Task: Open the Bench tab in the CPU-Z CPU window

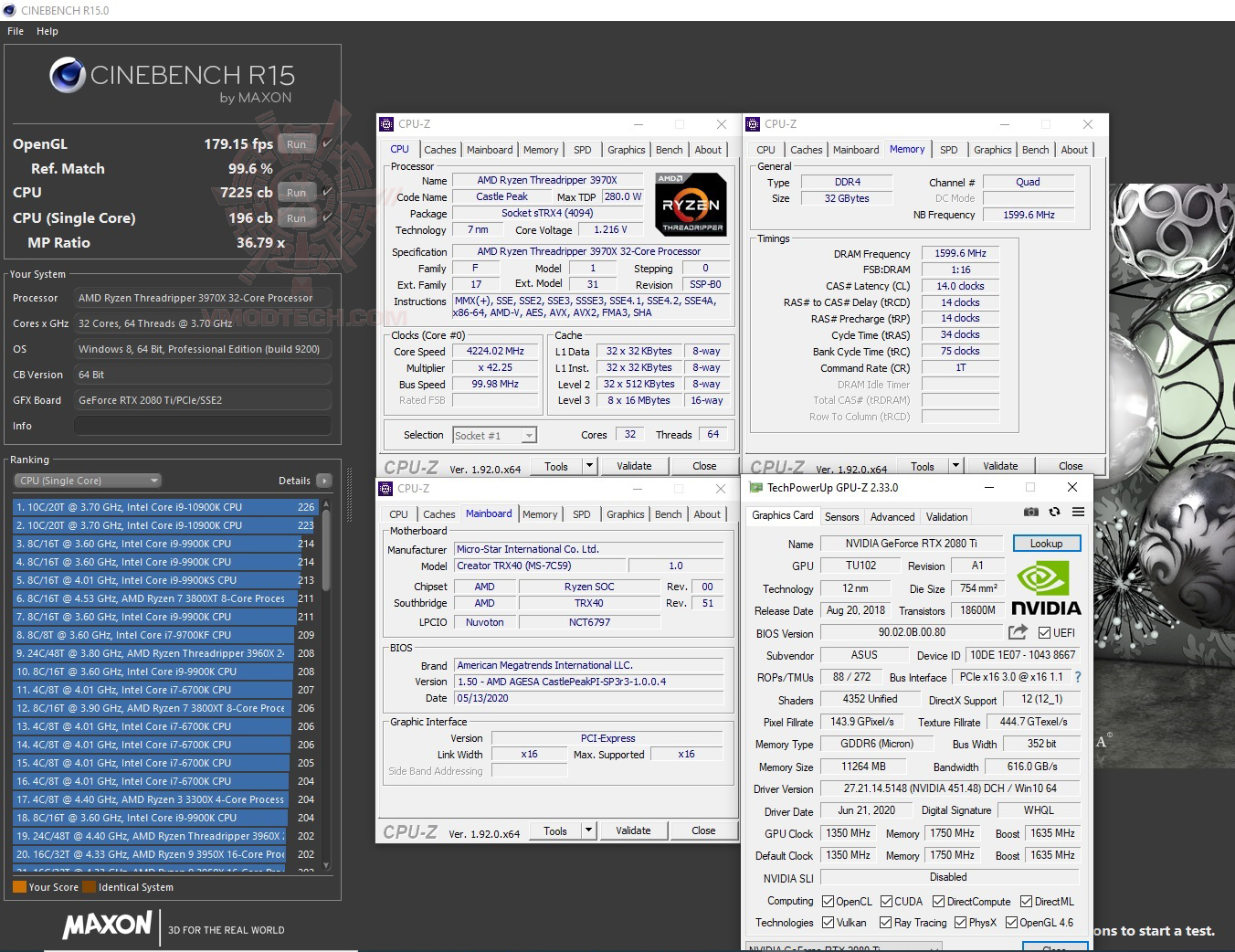Action: [670, 150]
